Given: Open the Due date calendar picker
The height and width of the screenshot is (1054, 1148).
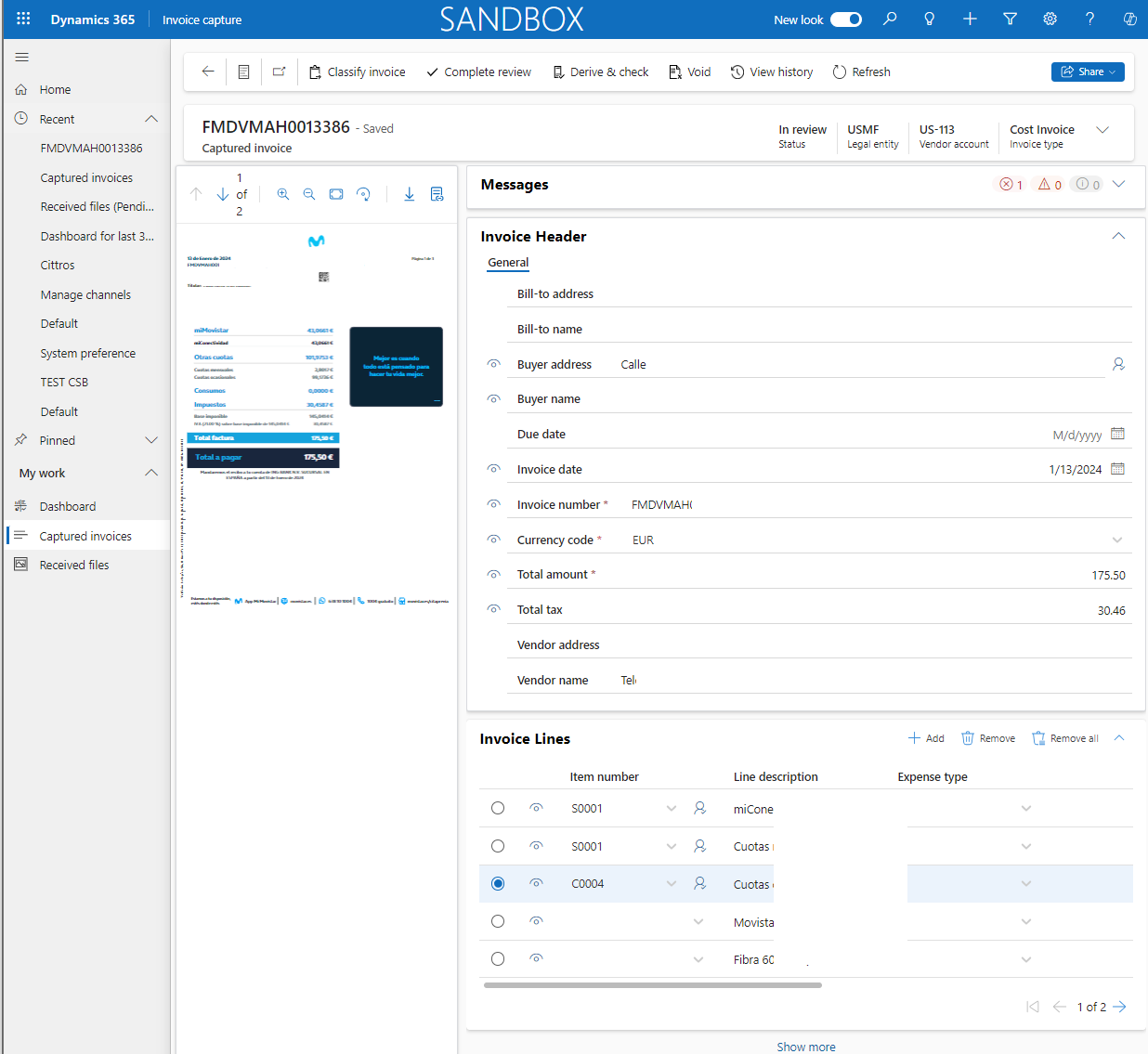Looking at the screenshot, I should click(x=1116, y=433).
